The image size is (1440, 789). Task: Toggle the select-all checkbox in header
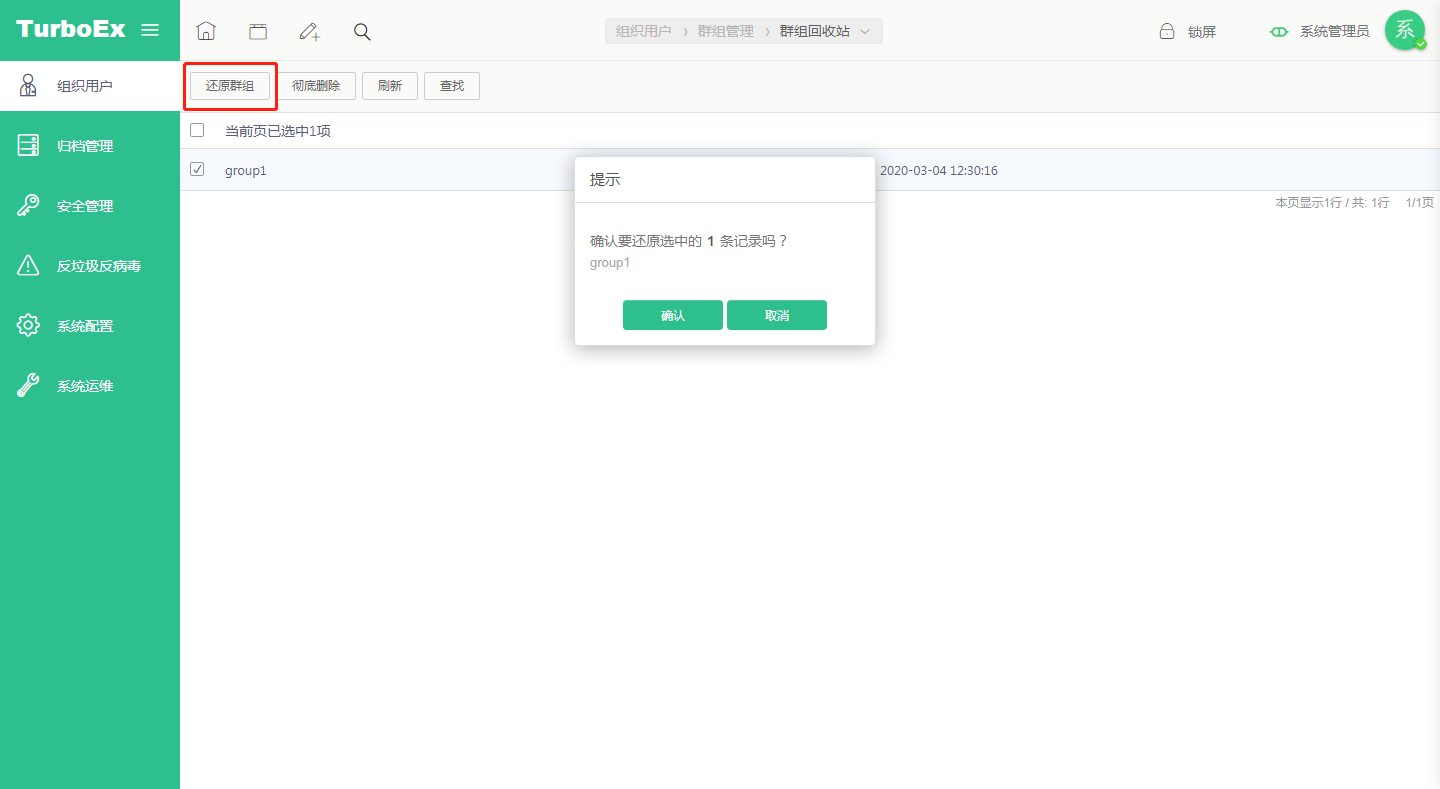[x=197, y=130]
